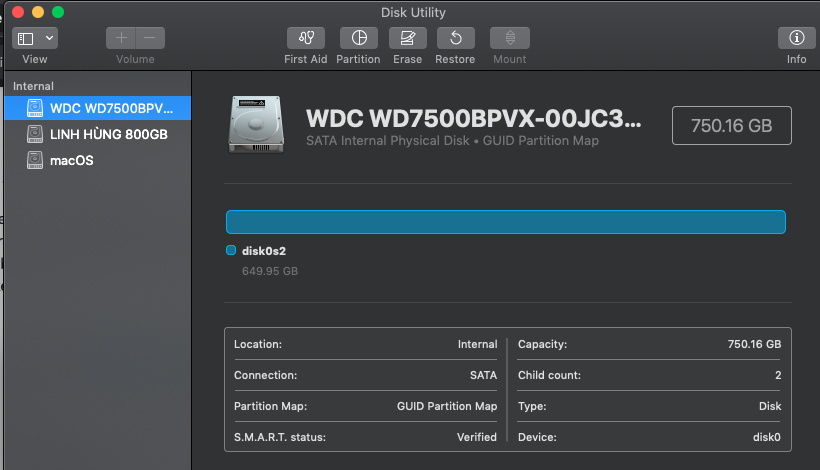Zoom the window with green button

pyautogui.click(x=58, y=12)
